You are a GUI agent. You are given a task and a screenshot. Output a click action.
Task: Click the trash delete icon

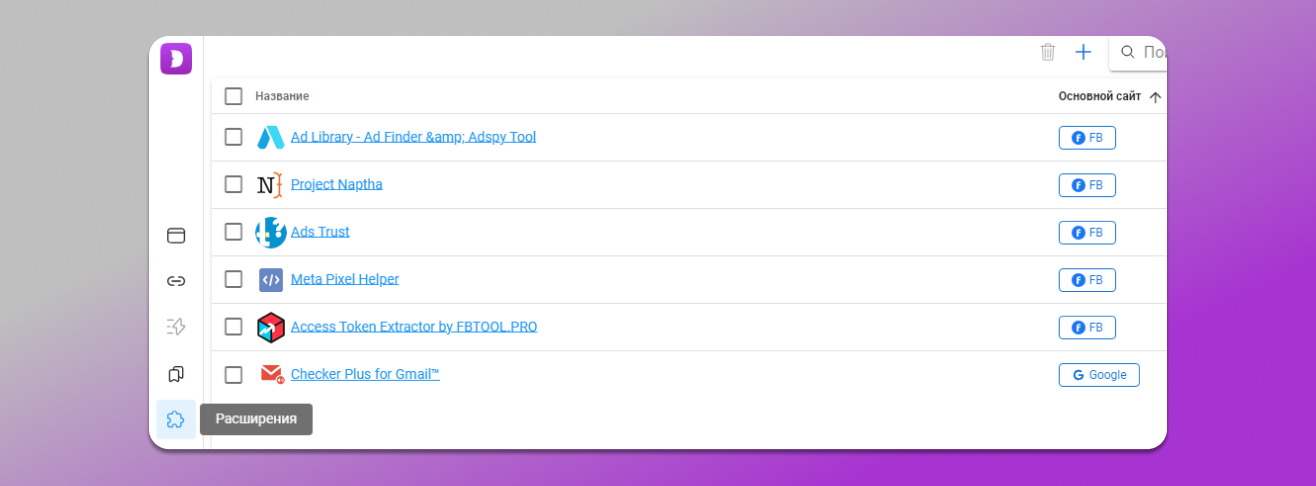(x=1047, y=52)
